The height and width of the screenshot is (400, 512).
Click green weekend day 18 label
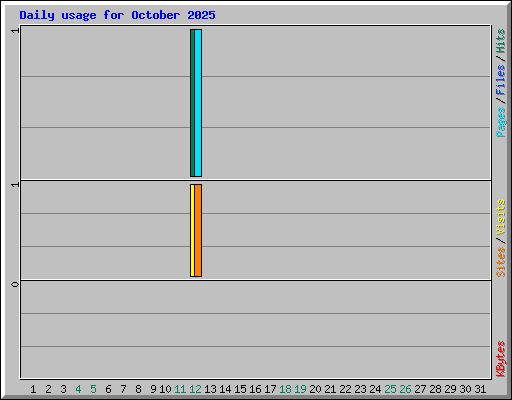[x=285, y=389]
